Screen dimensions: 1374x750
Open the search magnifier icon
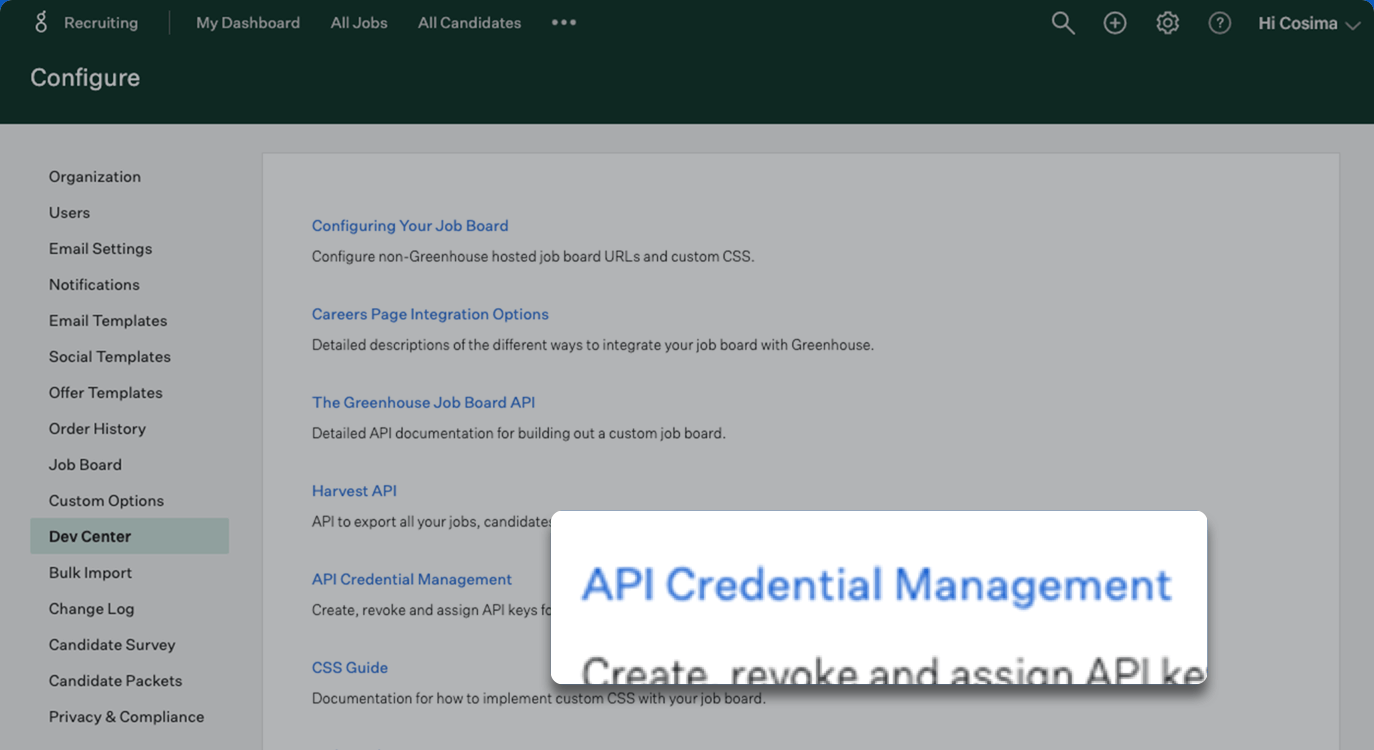tap(1063, 23)
